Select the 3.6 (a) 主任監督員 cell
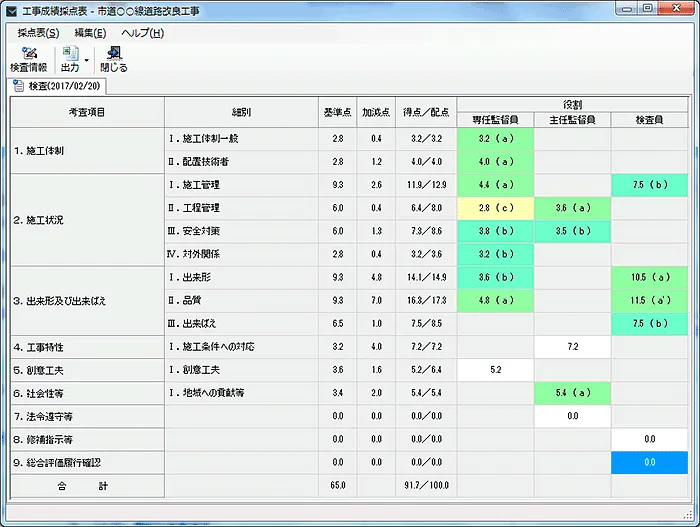Image resolution: width=700 pixels, height=527 pixels. click(572, 208)
